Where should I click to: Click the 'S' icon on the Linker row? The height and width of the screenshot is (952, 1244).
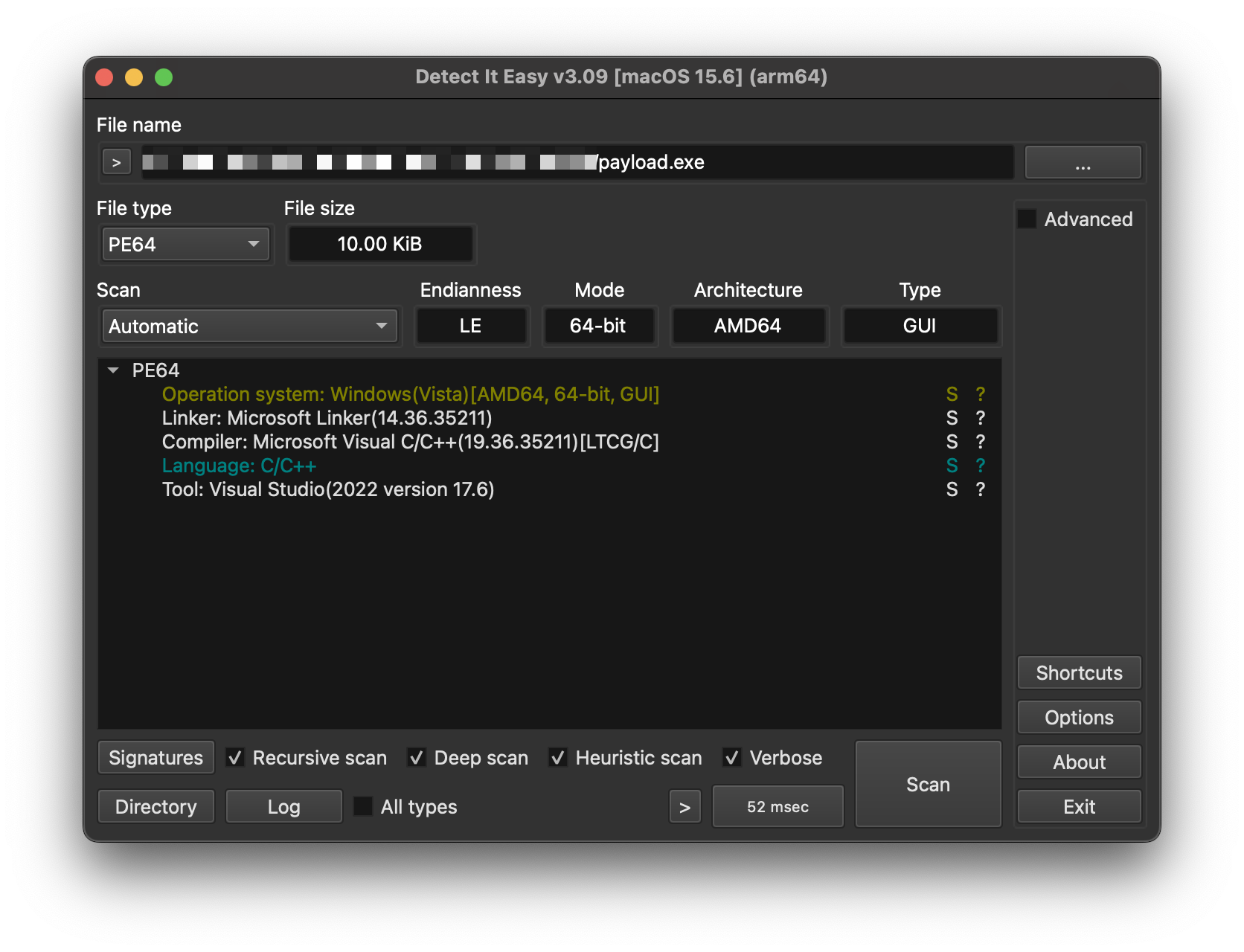(x=952, y=418)
